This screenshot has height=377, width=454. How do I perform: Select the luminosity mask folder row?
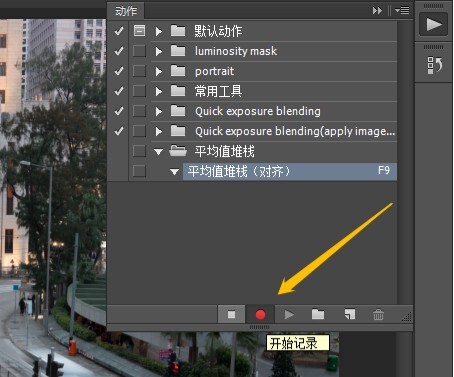[x=274, y=51]
